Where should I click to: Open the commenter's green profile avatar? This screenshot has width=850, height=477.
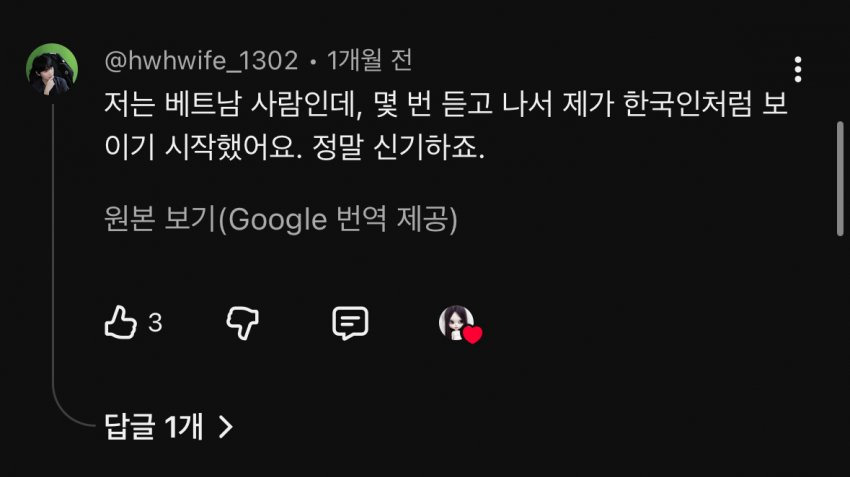pos(52,69)
